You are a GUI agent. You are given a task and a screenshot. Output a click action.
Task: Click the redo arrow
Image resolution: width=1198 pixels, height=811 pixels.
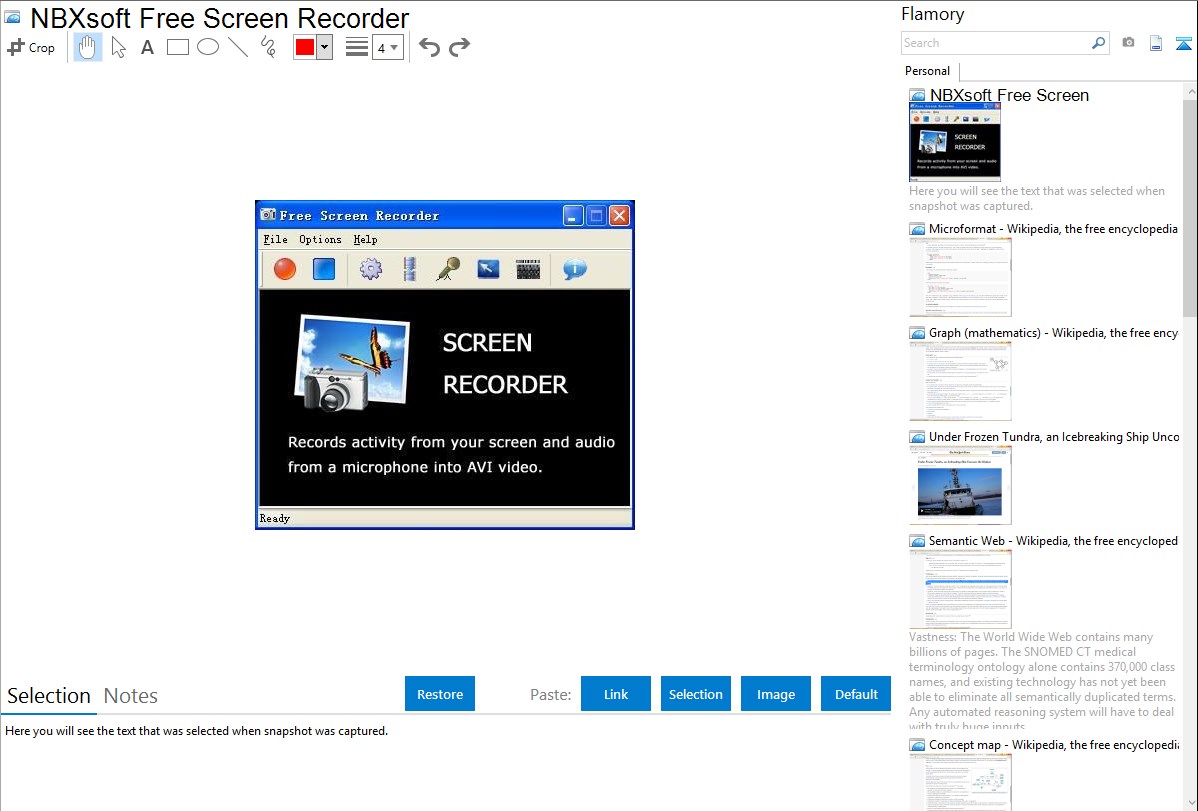click(459, 47)
